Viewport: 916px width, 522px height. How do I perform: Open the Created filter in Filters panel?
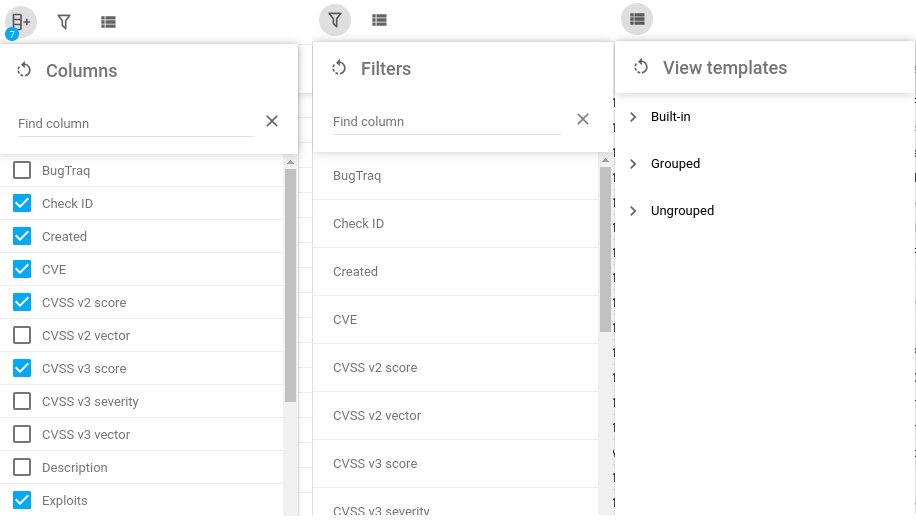point(355,272)
